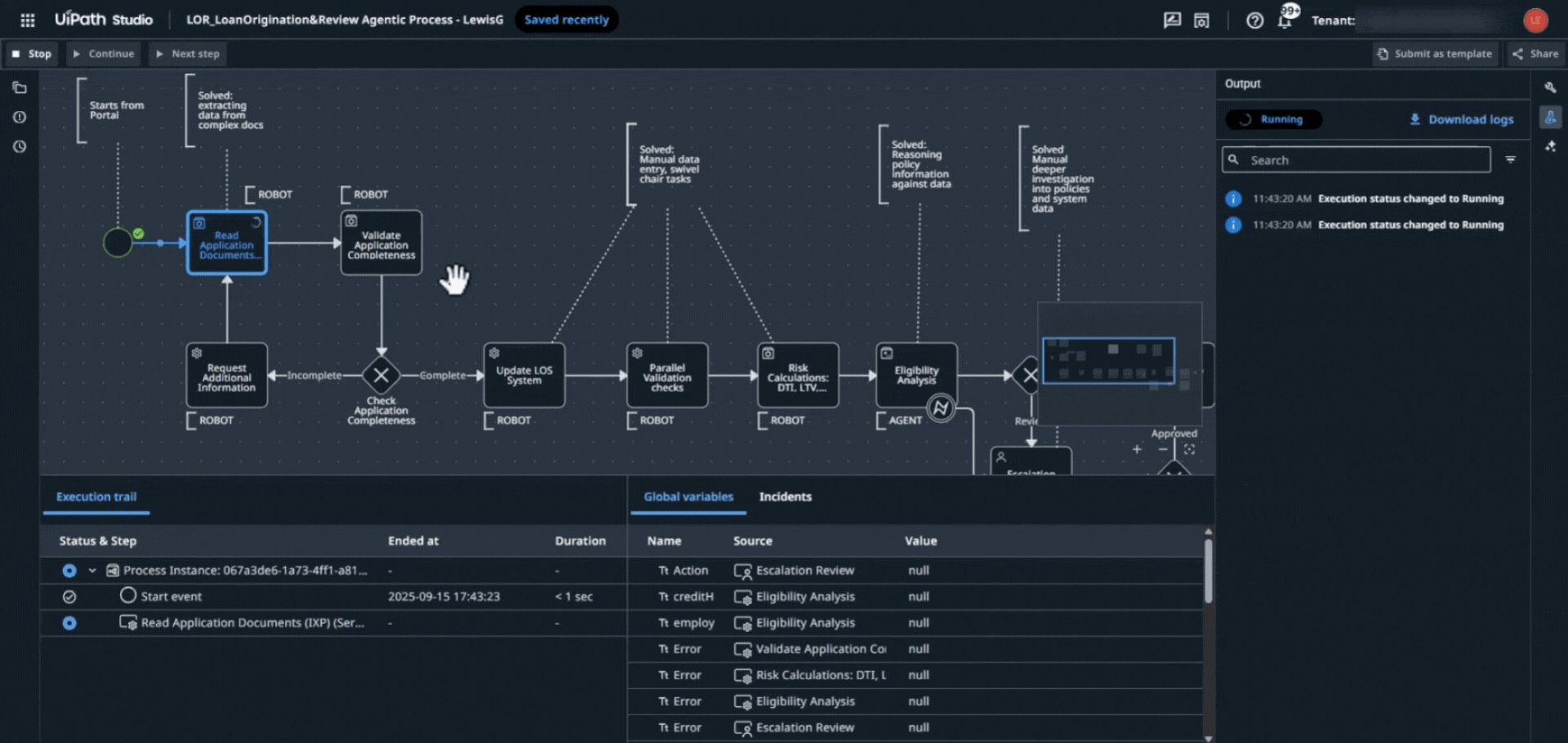Screen dimensions: 1568x743
Task: Open the help question mark icon
Action: coord(1254,20)
